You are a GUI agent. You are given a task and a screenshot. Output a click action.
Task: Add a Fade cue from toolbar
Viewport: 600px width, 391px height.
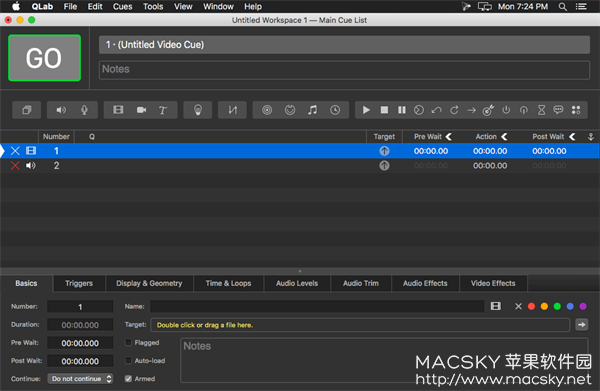coord(232,110)
